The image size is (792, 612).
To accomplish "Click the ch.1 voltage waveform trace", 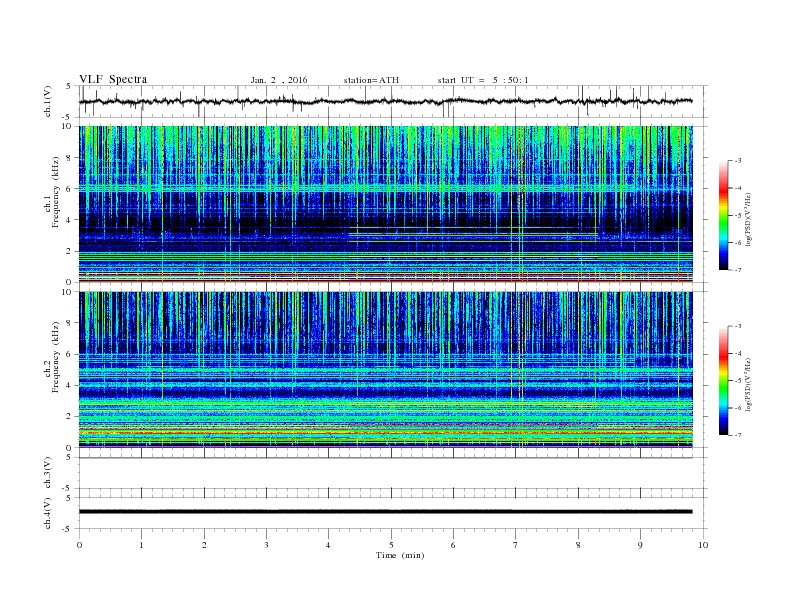I will point(385,101).
